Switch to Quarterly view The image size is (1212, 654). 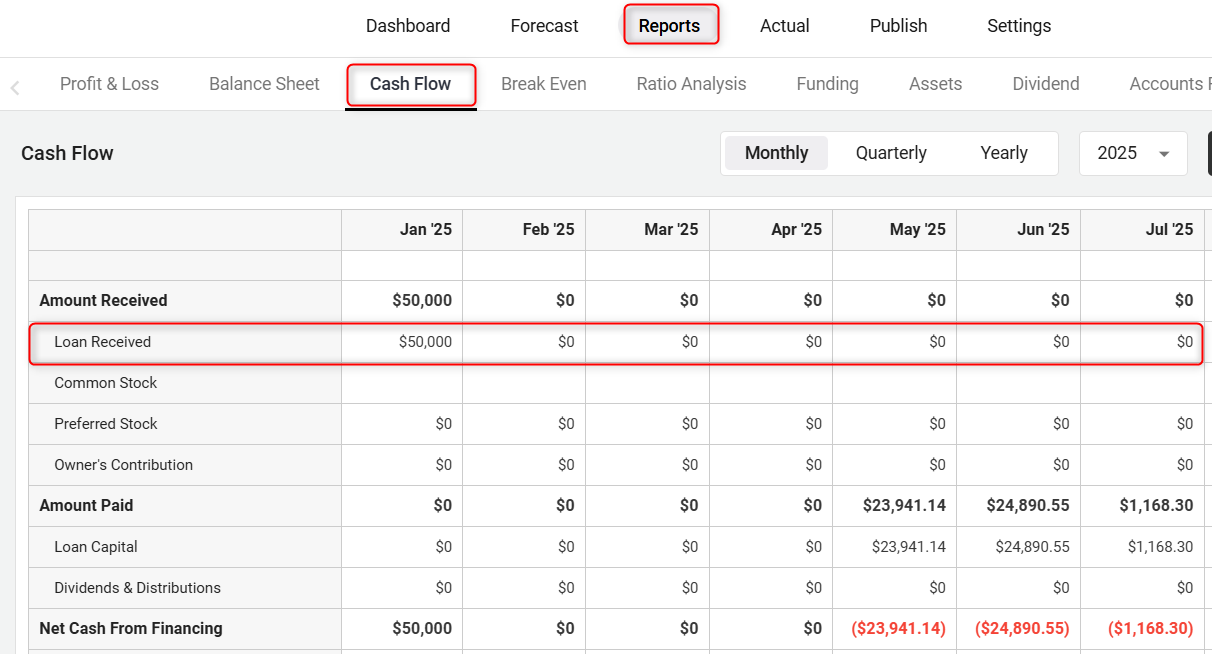(891, 153)
